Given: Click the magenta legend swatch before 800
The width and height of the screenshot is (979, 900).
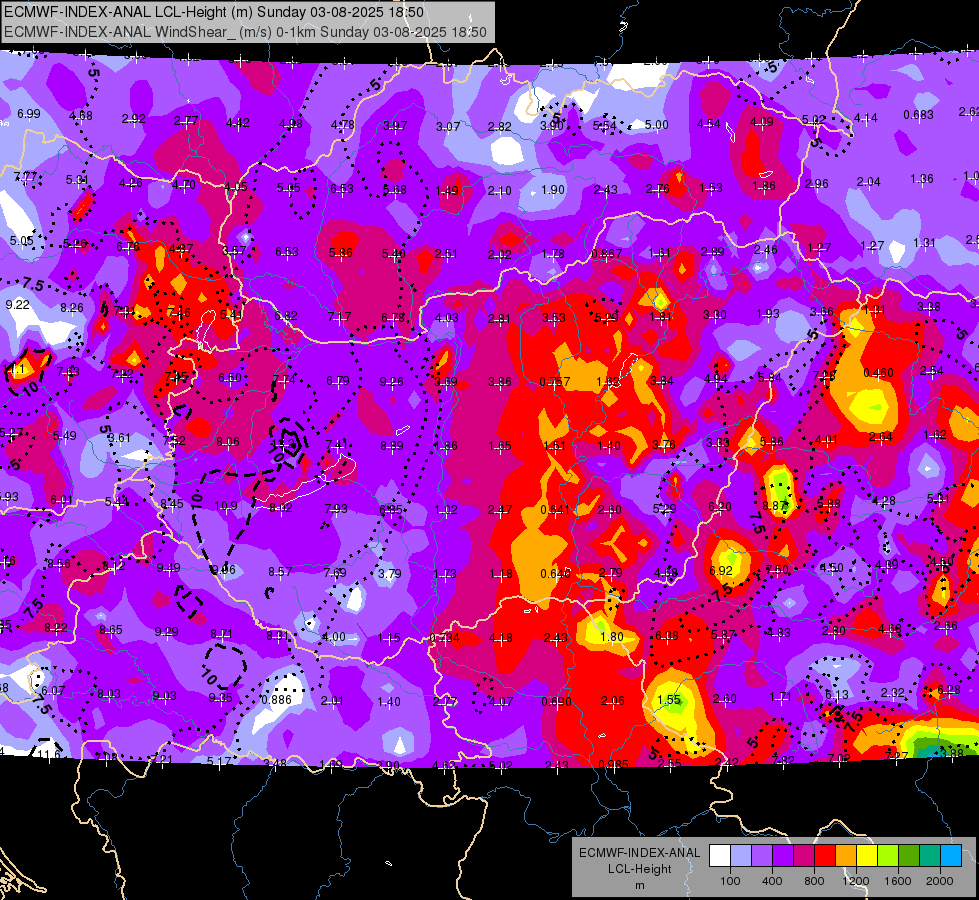Looking at the screenshot, I should (x=804, y=855).
